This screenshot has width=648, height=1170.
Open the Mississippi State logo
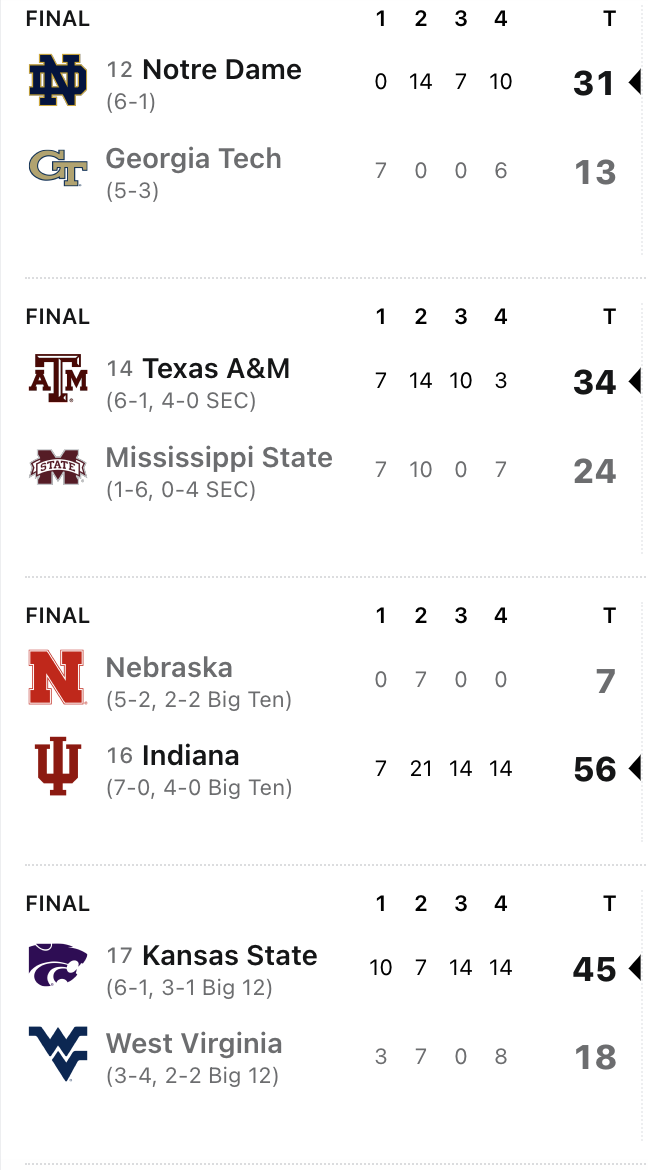click(57, 467)
